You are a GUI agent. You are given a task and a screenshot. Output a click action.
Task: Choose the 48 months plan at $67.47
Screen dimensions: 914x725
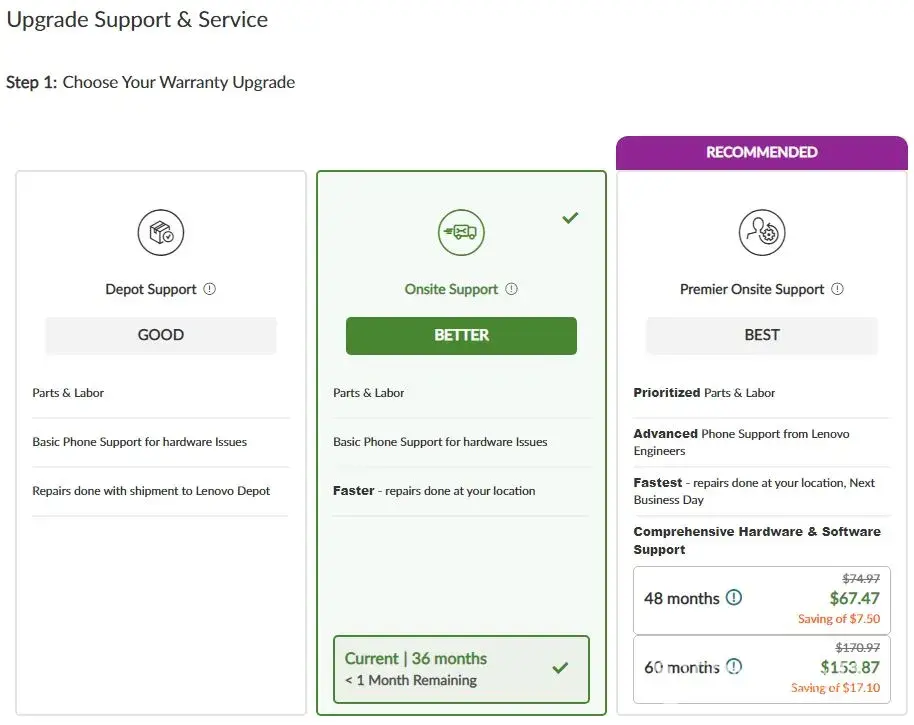click(x=762, y=599)
